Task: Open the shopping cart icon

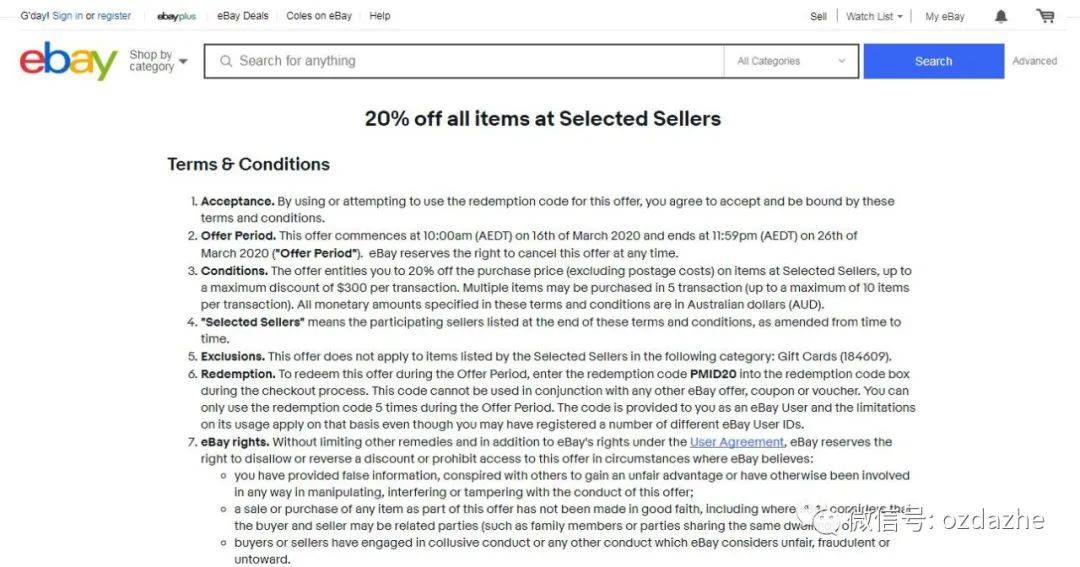Action: point(1046,16)
